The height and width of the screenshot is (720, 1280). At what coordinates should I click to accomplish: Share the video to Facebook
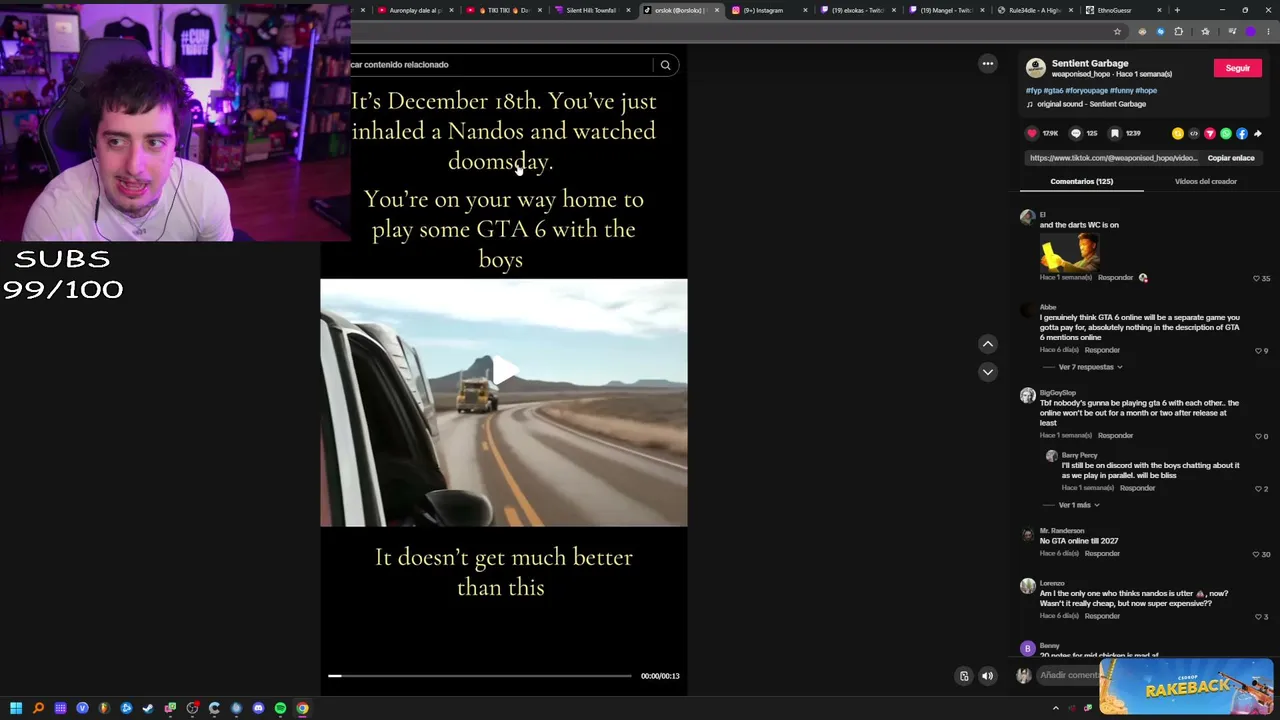(1242, 133)
